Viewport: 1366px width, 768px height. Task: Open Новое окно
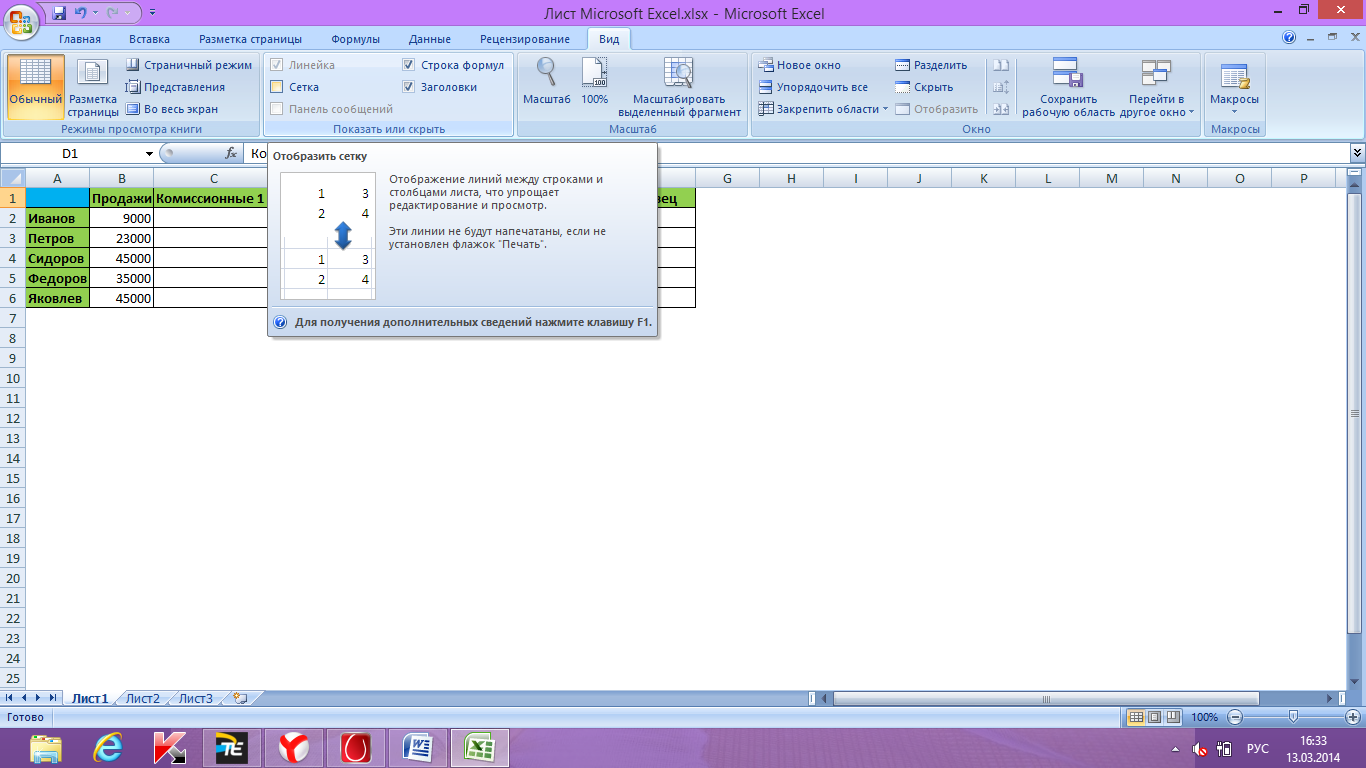point(799,65)
